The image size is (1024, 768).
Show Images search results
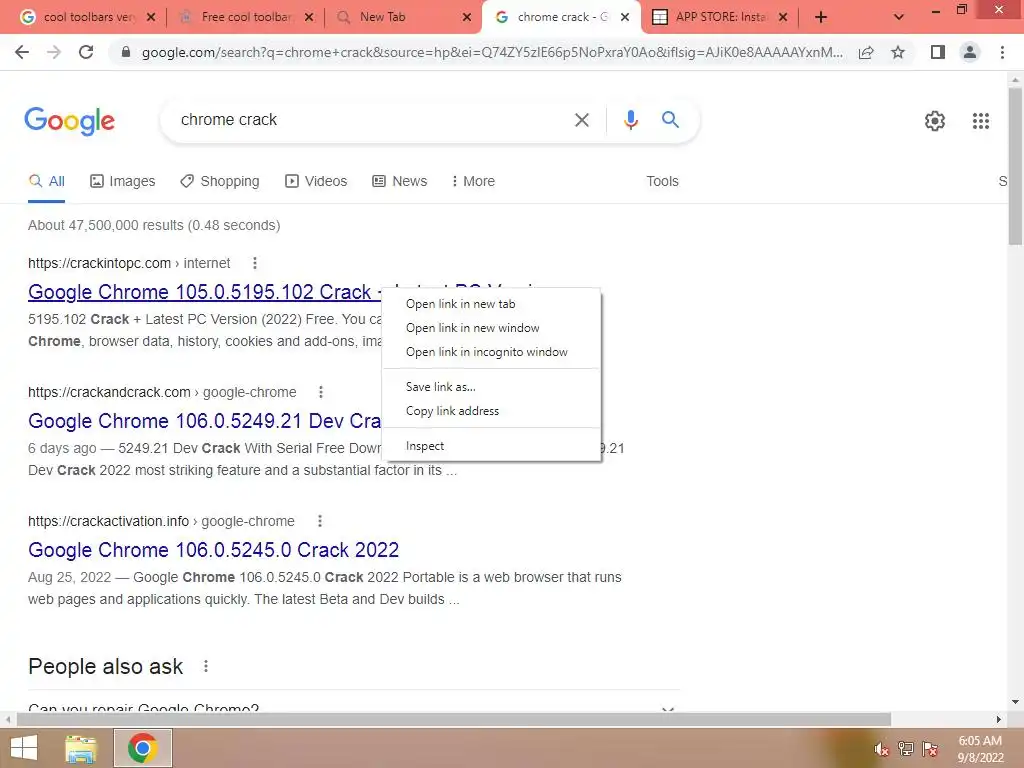[123, 182]
